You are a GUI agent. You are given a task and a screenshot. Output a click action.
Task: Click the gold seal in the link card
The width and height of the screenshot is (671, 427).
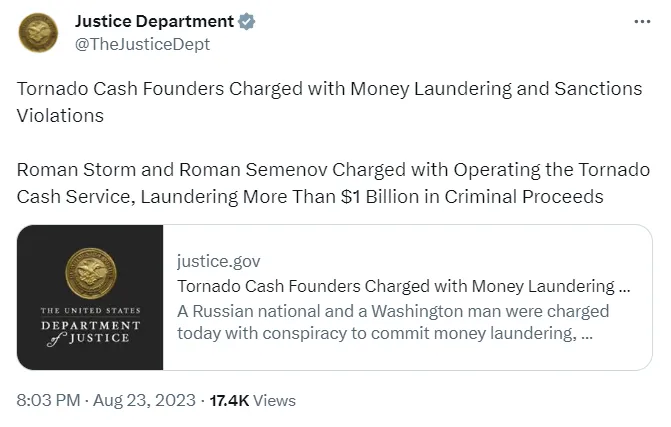90,273
